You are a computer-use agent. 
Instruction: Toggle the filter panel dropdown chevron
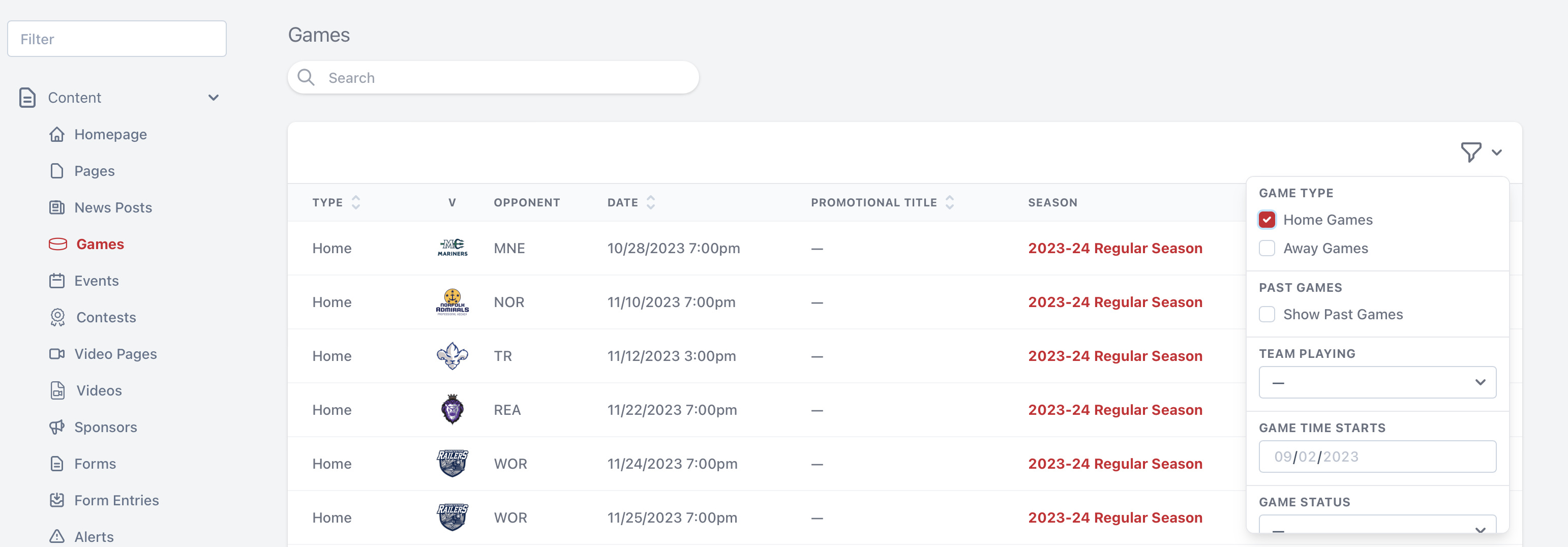click(x=1497, y=153)
